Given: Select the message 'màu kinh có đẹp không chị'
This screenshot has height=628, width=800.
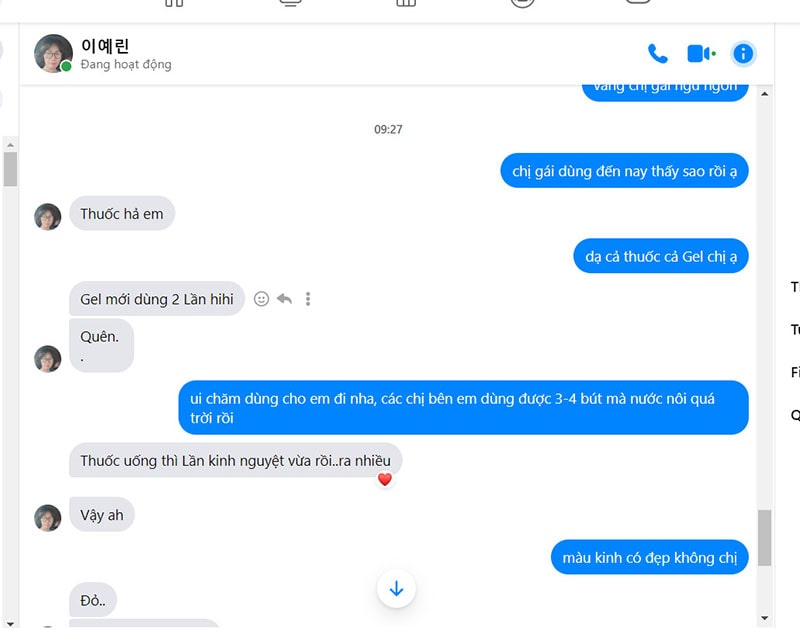Looking at the screenshot, I should pos(649,557).
